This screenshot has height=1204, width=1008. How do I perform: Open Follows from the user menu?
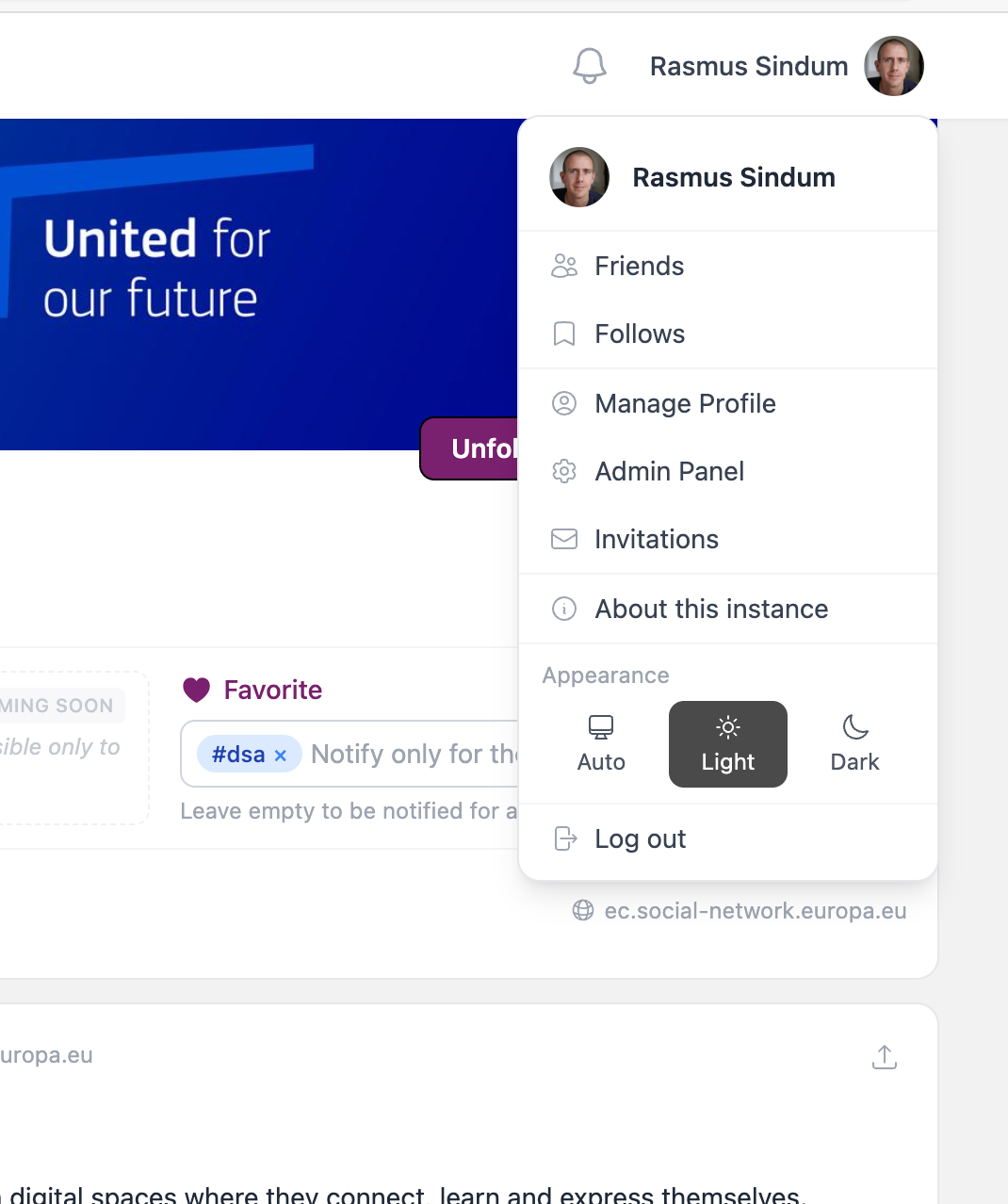pyautogui.click(x=640, y=334)
